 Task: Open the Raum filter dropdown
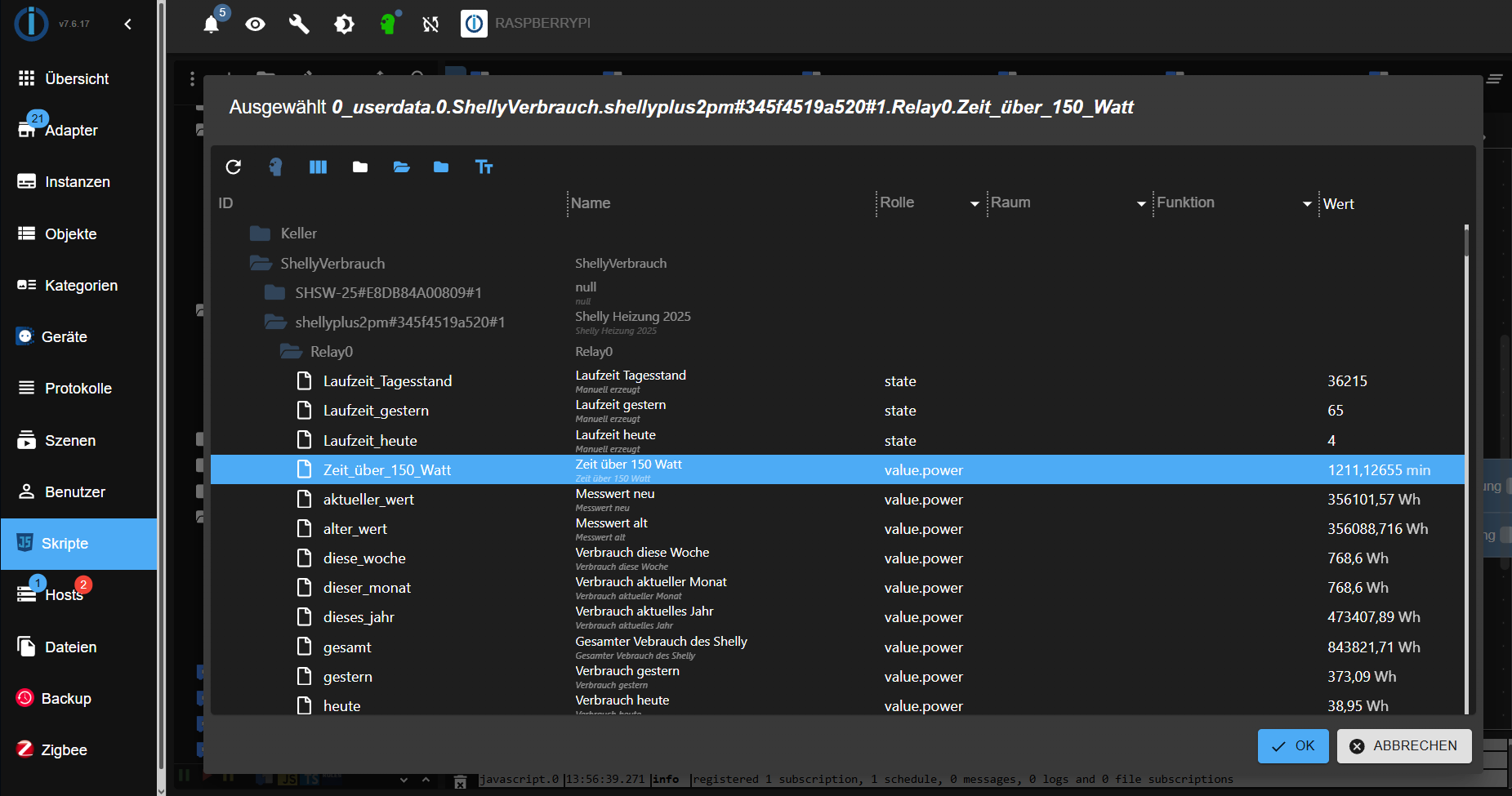click(1141, 203)
